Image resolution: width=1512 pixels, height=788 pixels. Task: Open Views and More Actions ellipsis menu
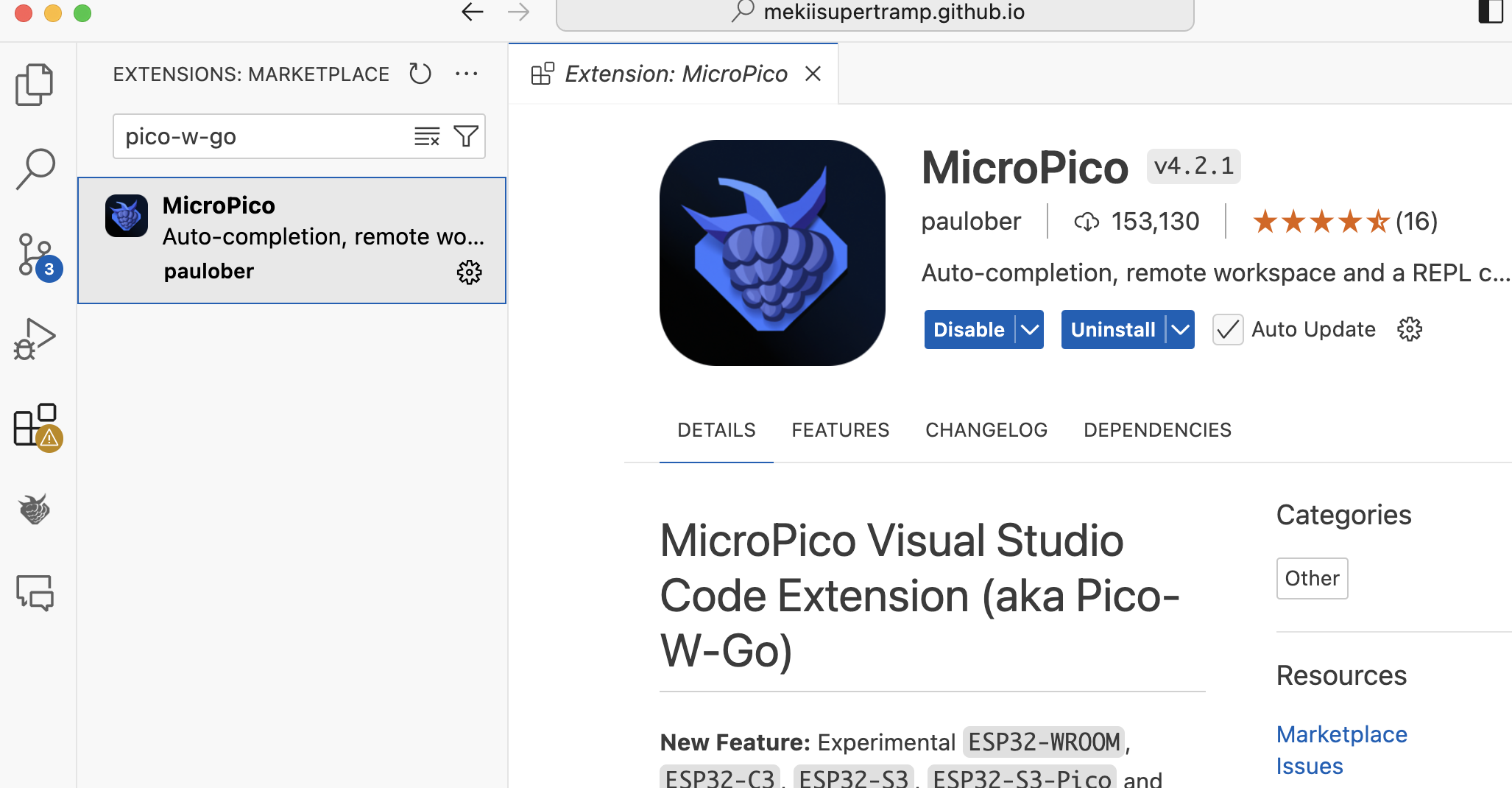(467, 74)
